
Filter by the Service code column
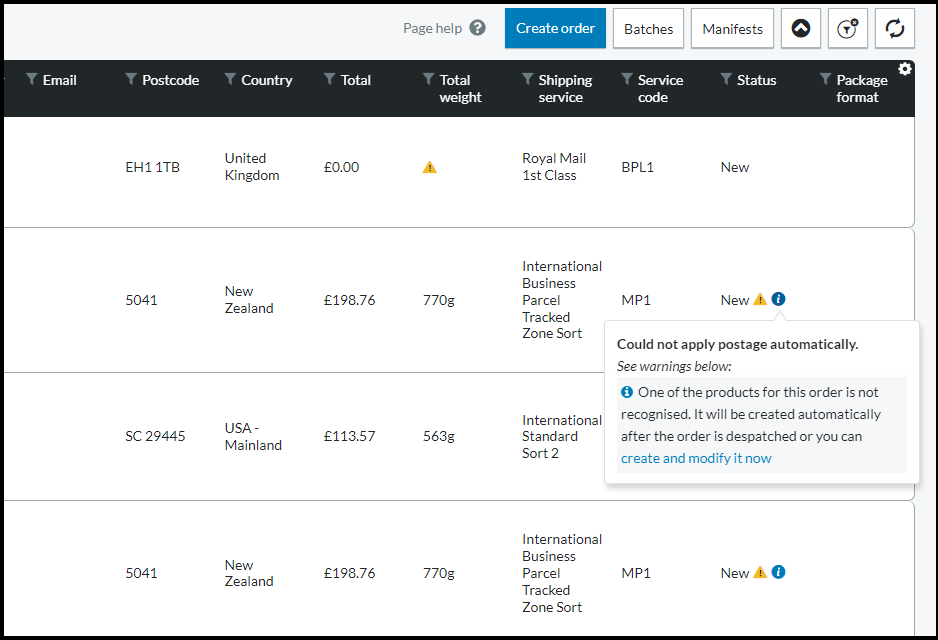[627, 80]
